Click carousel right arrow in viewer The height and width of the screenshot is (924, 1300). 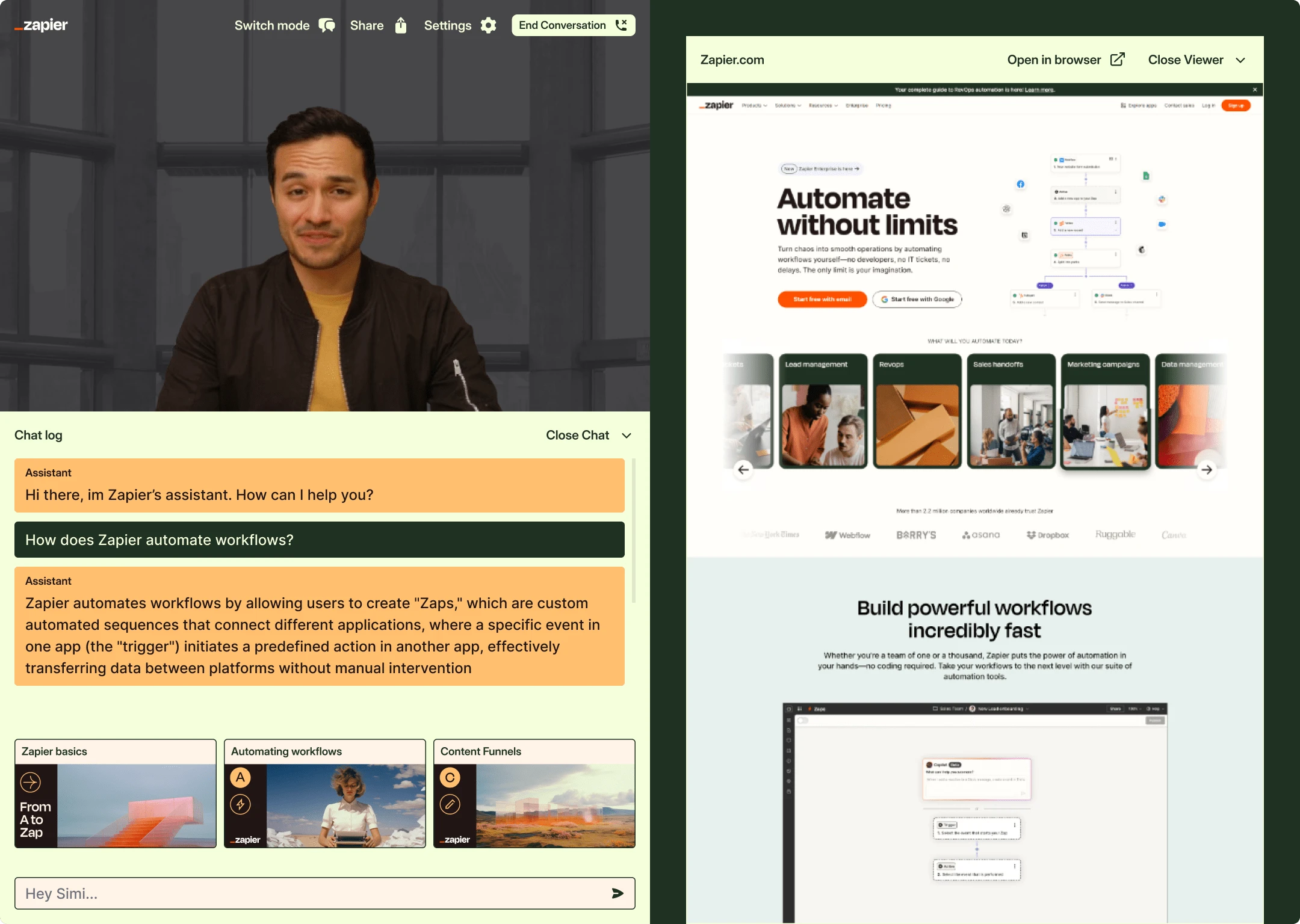click(x=1206, y=470)
